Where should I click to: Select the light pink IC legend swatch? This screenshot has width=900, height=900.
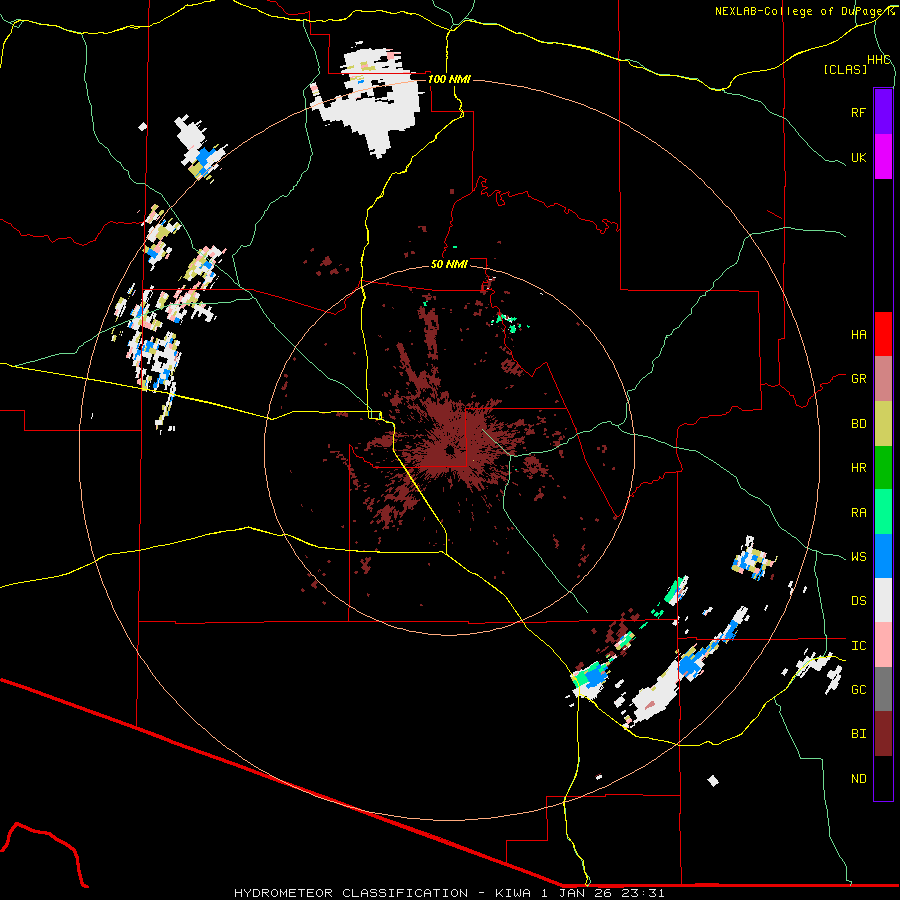883,645
